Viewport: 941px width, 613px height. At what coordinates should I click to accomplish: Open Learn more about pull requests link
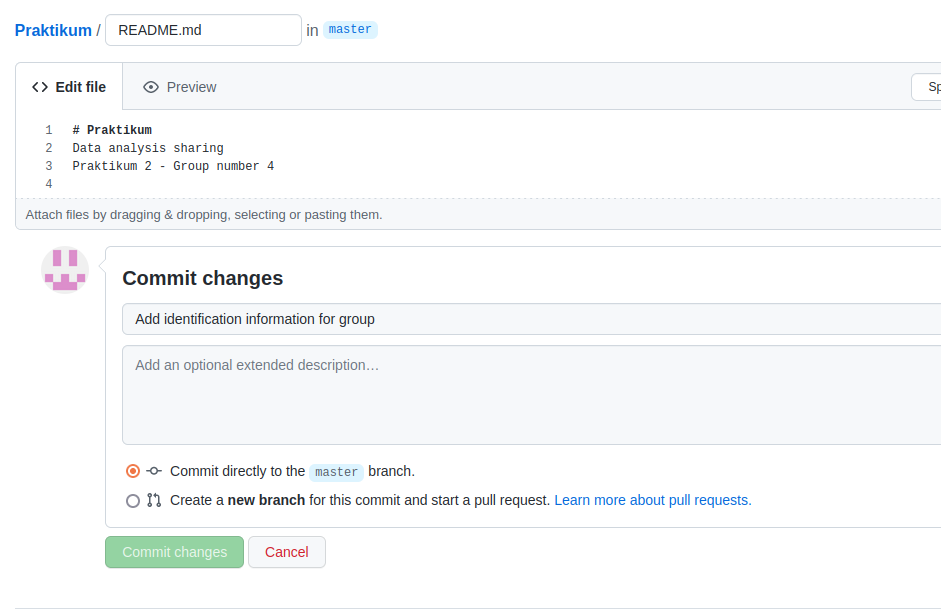click(x=653, y=500)
